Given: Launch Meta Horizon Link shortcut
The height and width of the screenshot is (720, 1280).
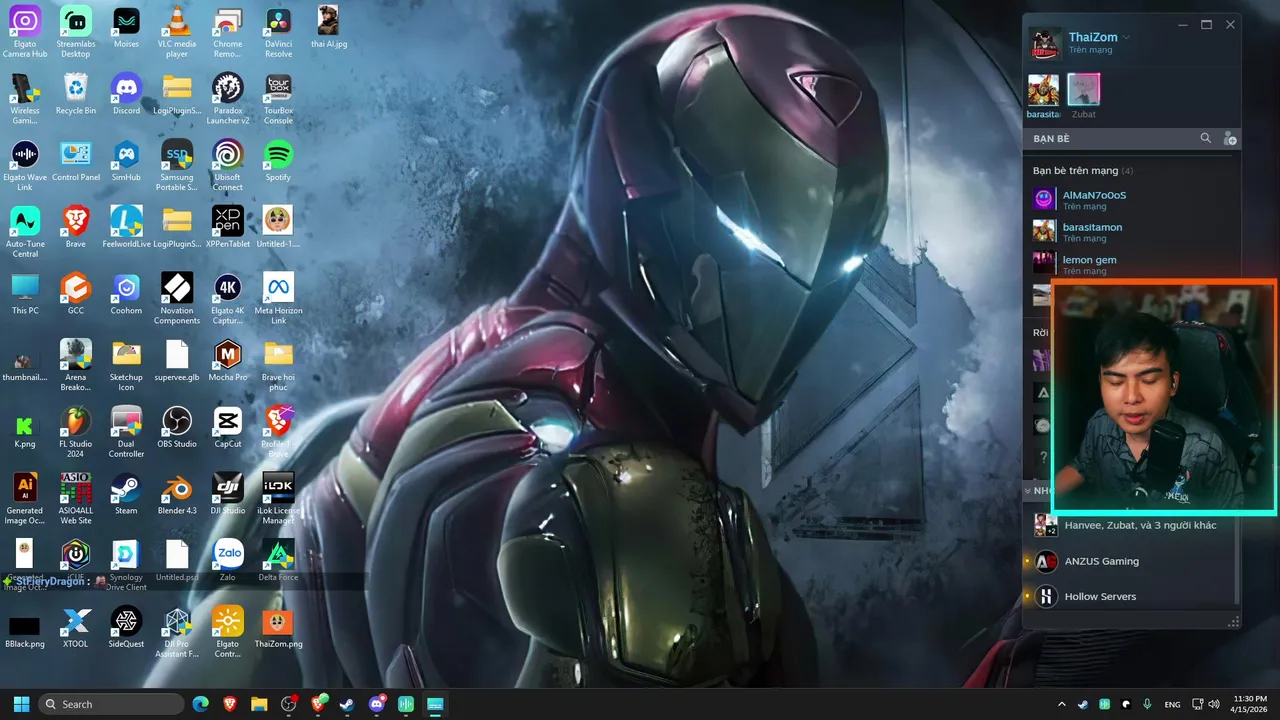Looking at the screenshot, I should pos(278,298).
